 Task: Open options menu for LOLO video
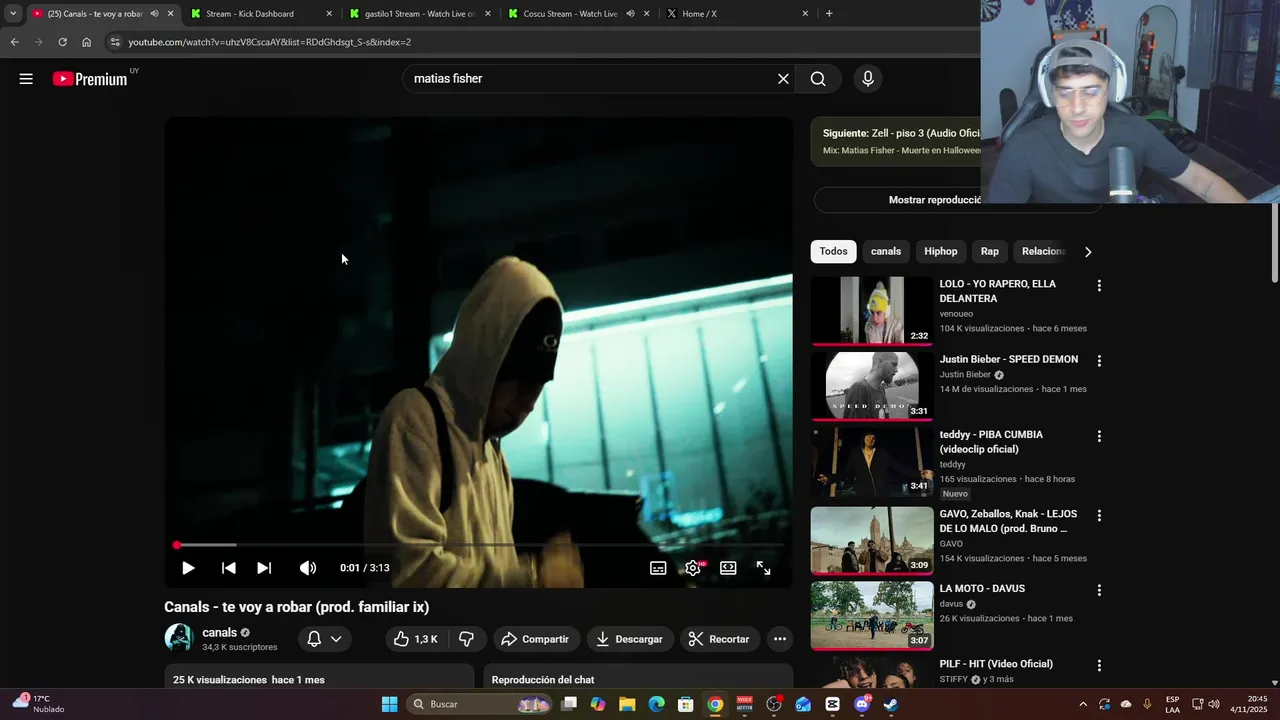(x=1099, y=286)
